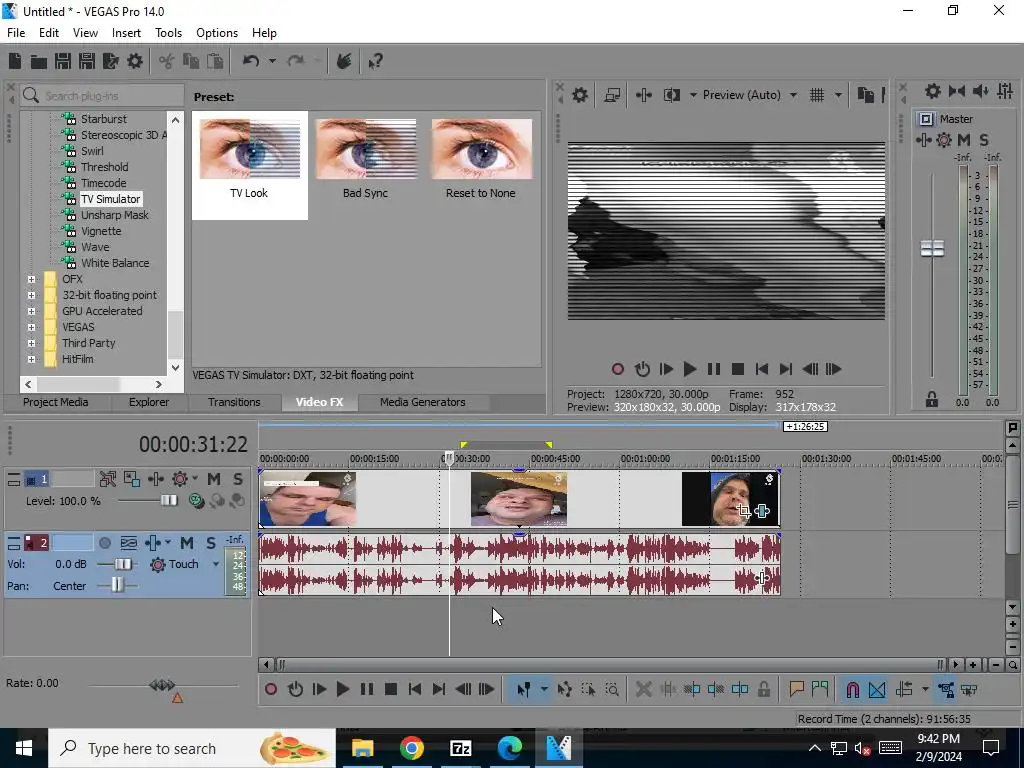
Task: Copy the preview snapshot to clipboard
Action: coord(865,95)
